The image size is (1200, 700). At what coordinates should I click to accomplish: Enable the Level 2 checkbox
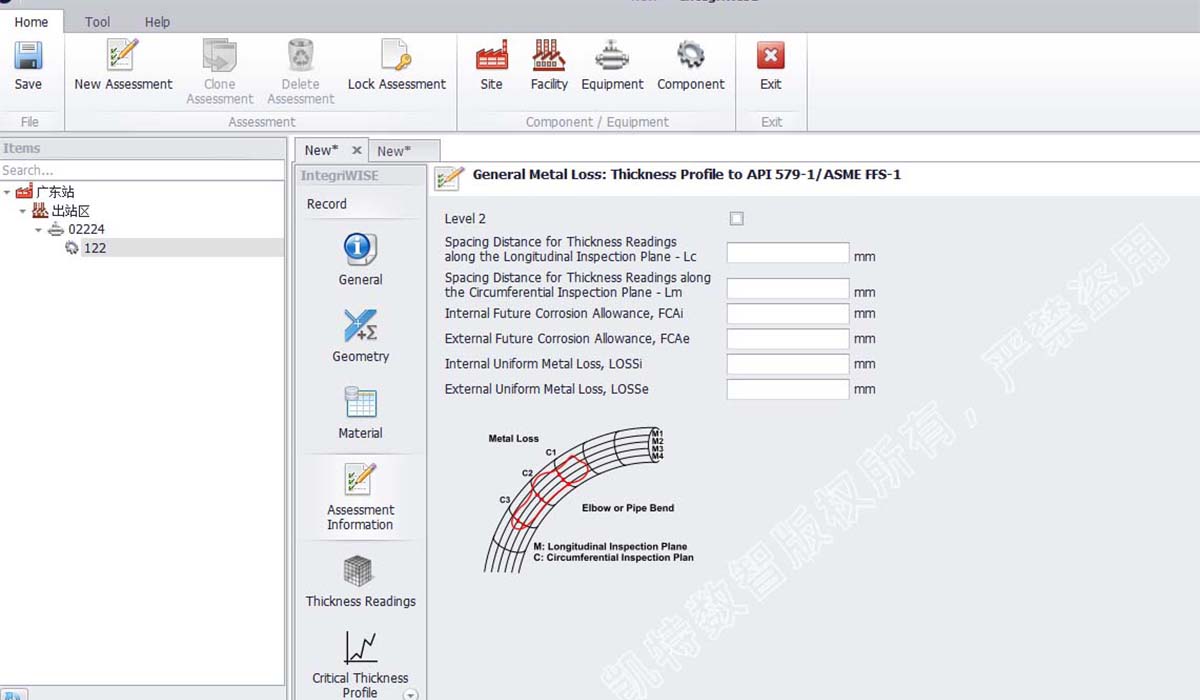(x=737, y=219)
